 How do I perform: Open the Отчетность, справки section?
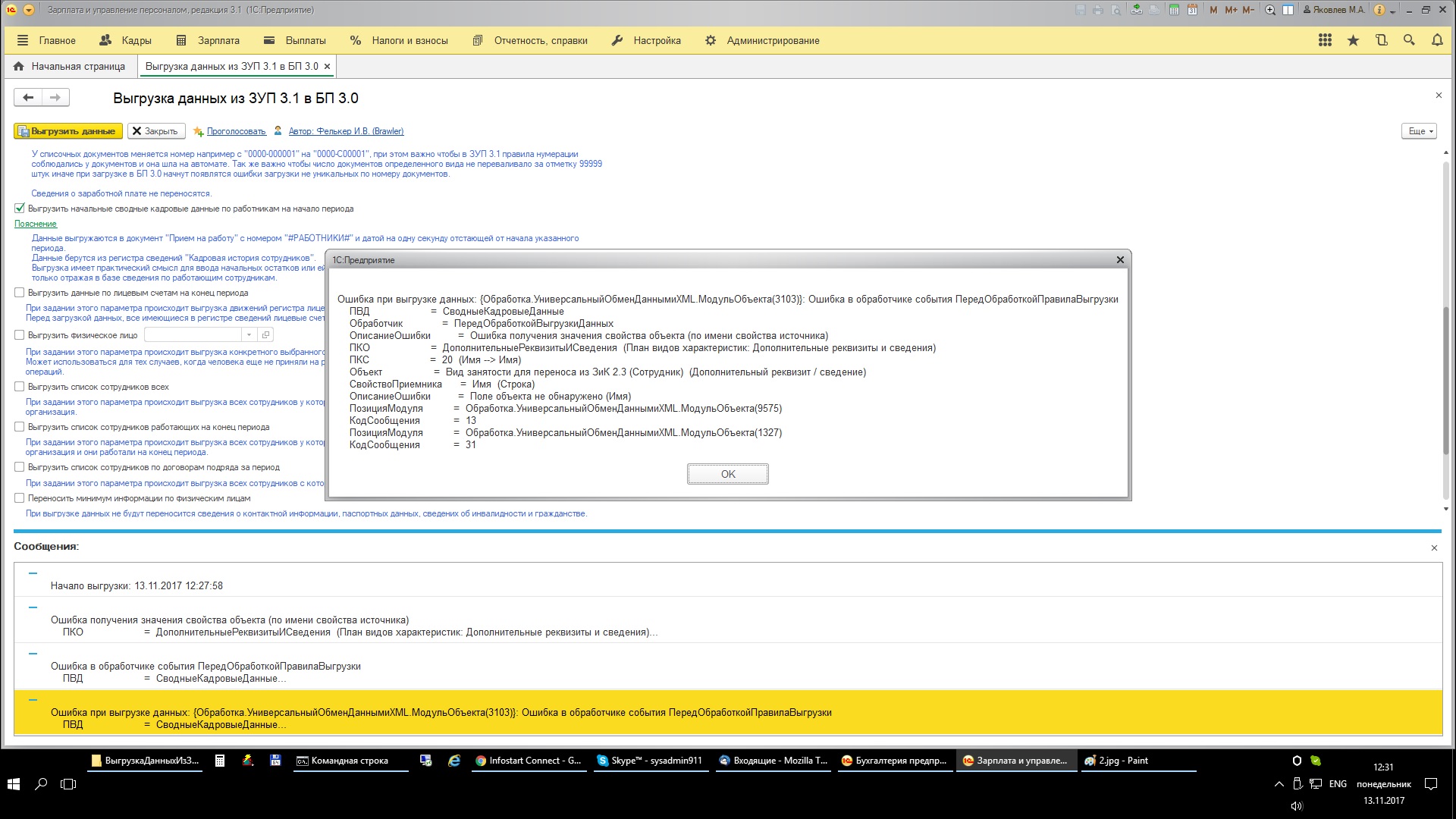pos(530,40)
